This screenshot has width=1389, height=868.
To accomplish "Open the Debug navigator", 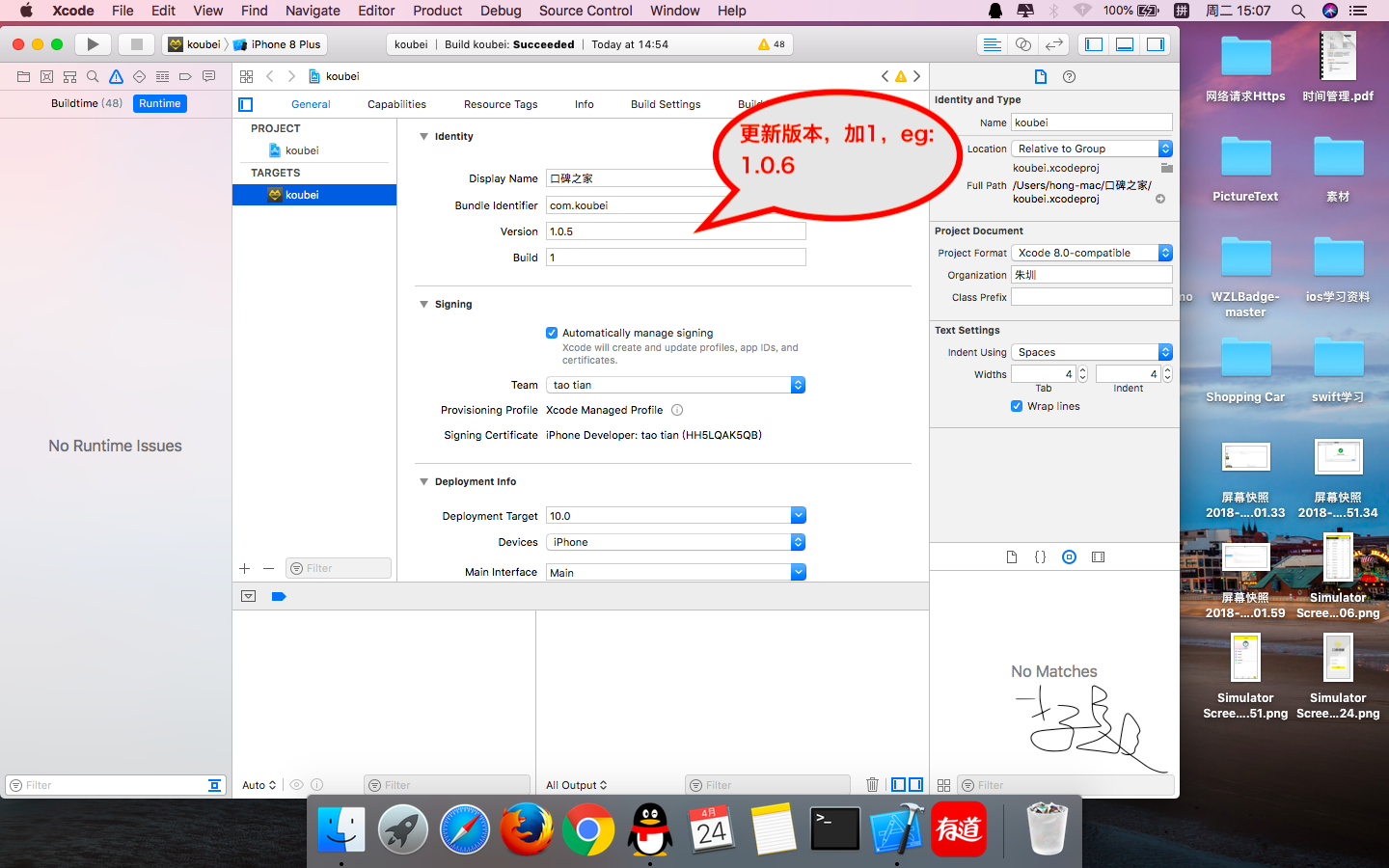I will 162,76.
